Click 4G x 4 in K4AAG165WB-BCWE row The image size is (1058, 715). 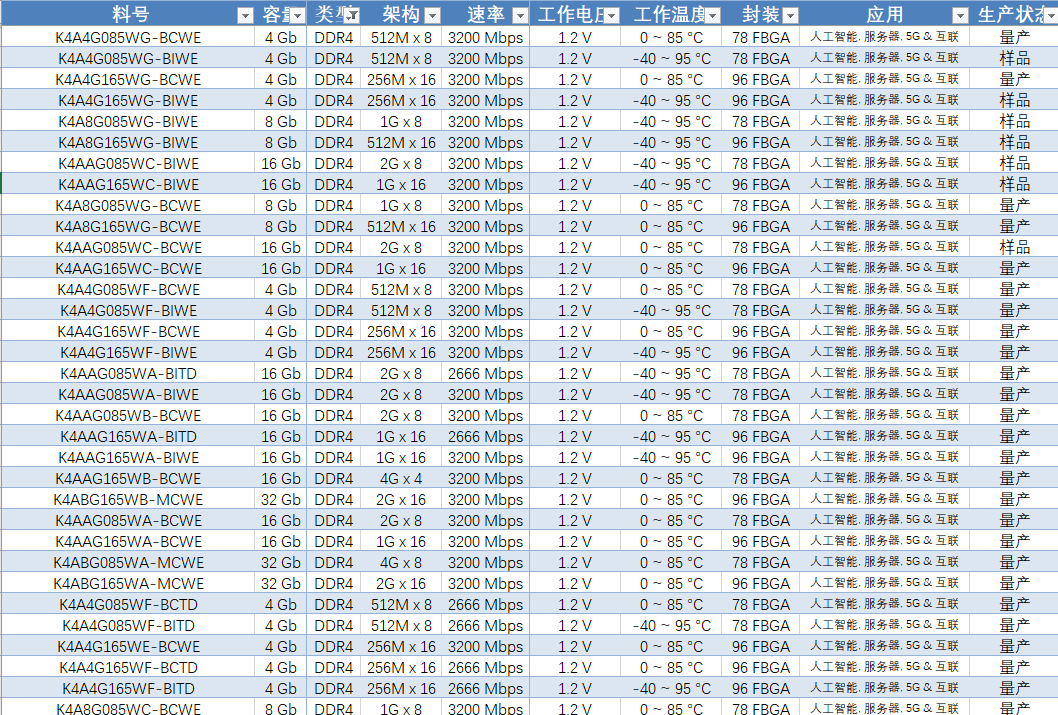click(x=401, y=478)
